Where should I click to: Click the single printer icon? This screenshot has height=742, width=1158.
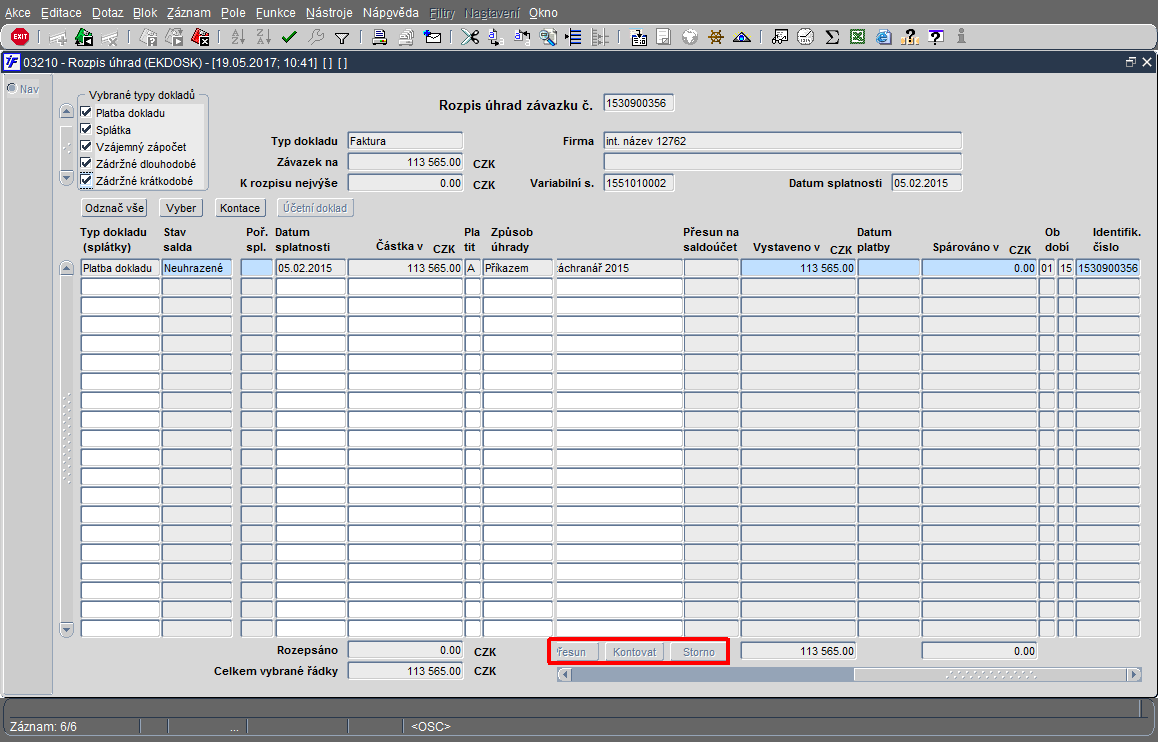click(380, 37)
